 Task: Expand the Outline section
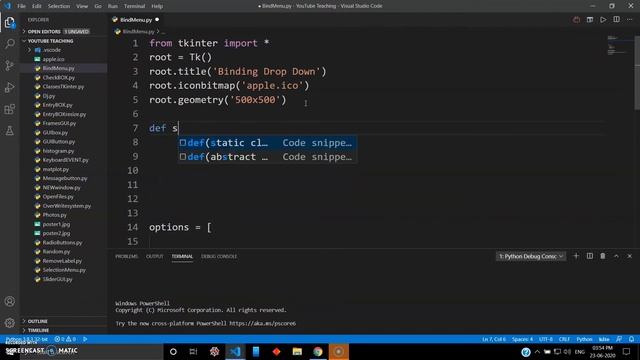pyautogui.click(x=38, y=321)
